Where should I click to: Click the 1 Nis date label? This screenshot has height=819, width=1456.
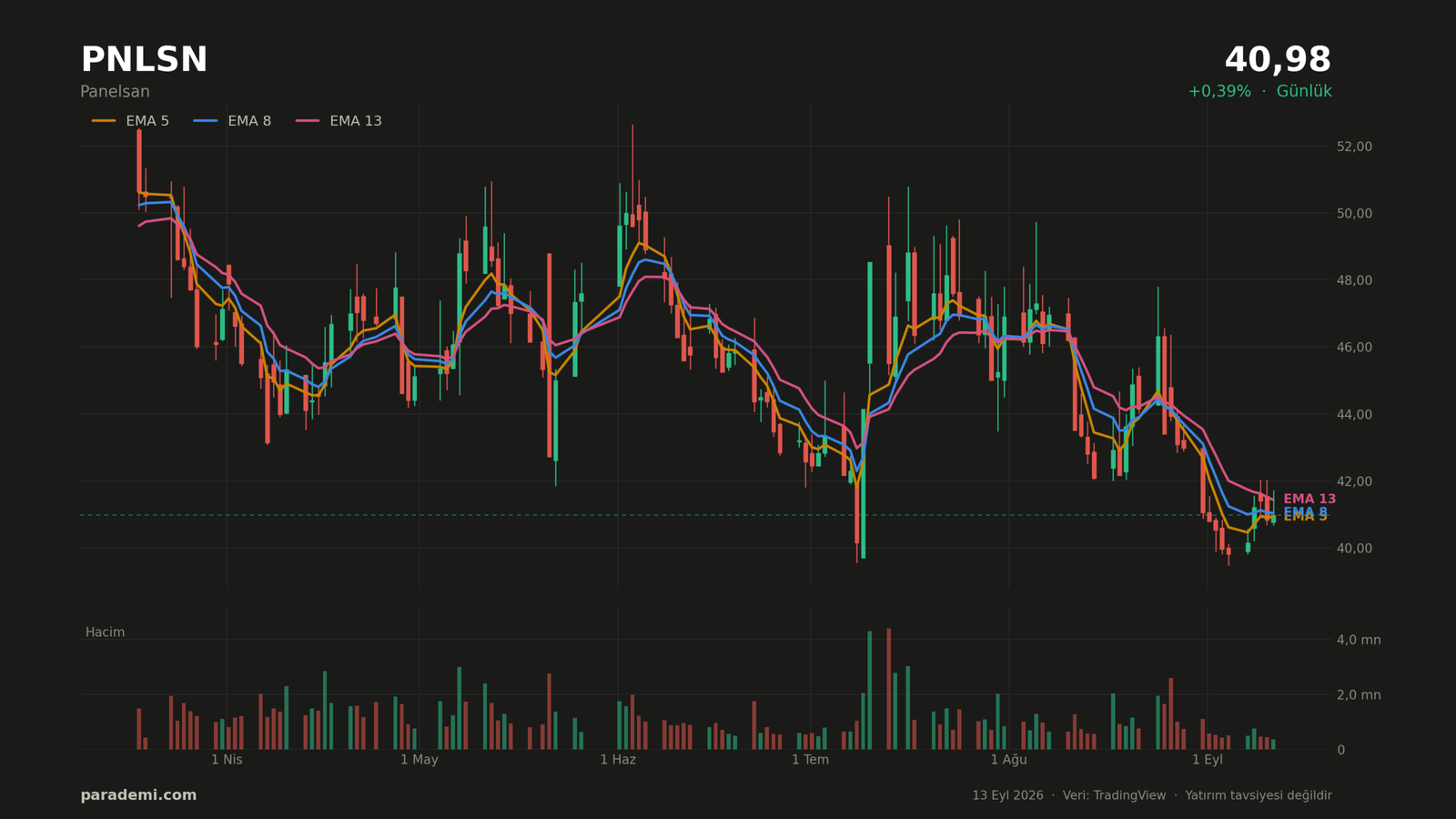pyautogui.click(x=227, y=760)
